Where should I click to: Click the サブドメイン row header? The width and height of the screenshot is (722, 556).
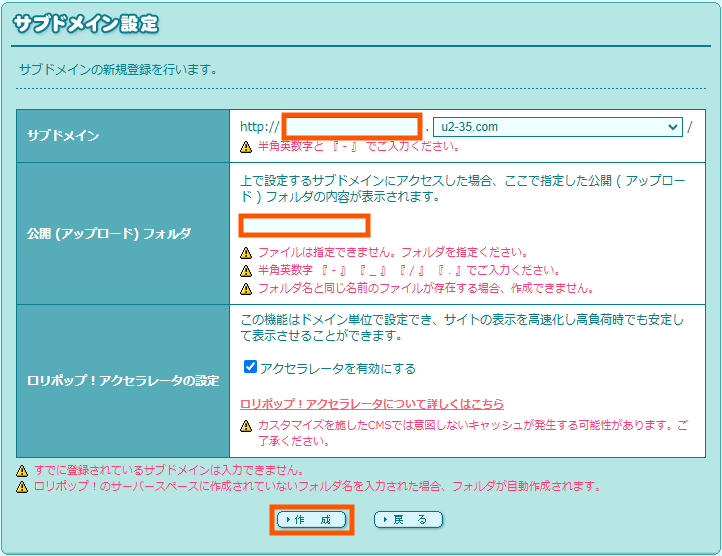tap(63, 135)
